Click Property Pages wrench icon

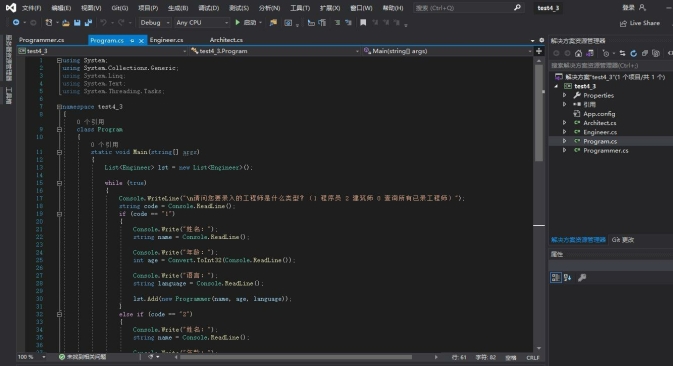582,278
